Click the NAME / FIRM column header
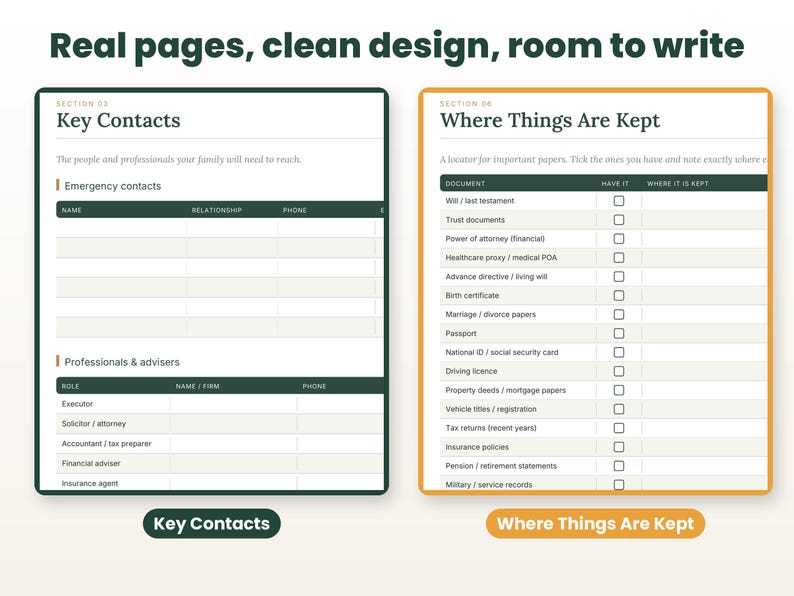The height and width of the screenshot is (596, 794). pos(197,386)
